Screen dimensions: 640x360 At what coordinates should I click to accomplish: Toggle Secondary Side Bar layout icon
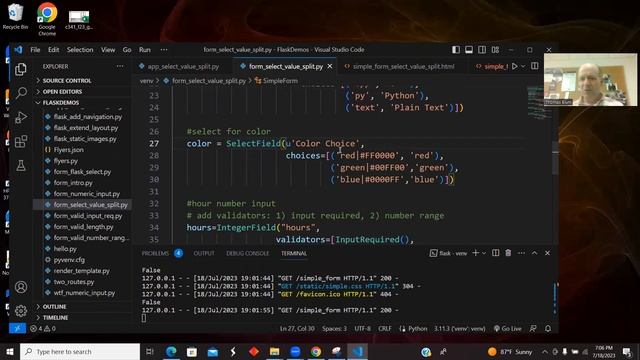click(482, 50)
